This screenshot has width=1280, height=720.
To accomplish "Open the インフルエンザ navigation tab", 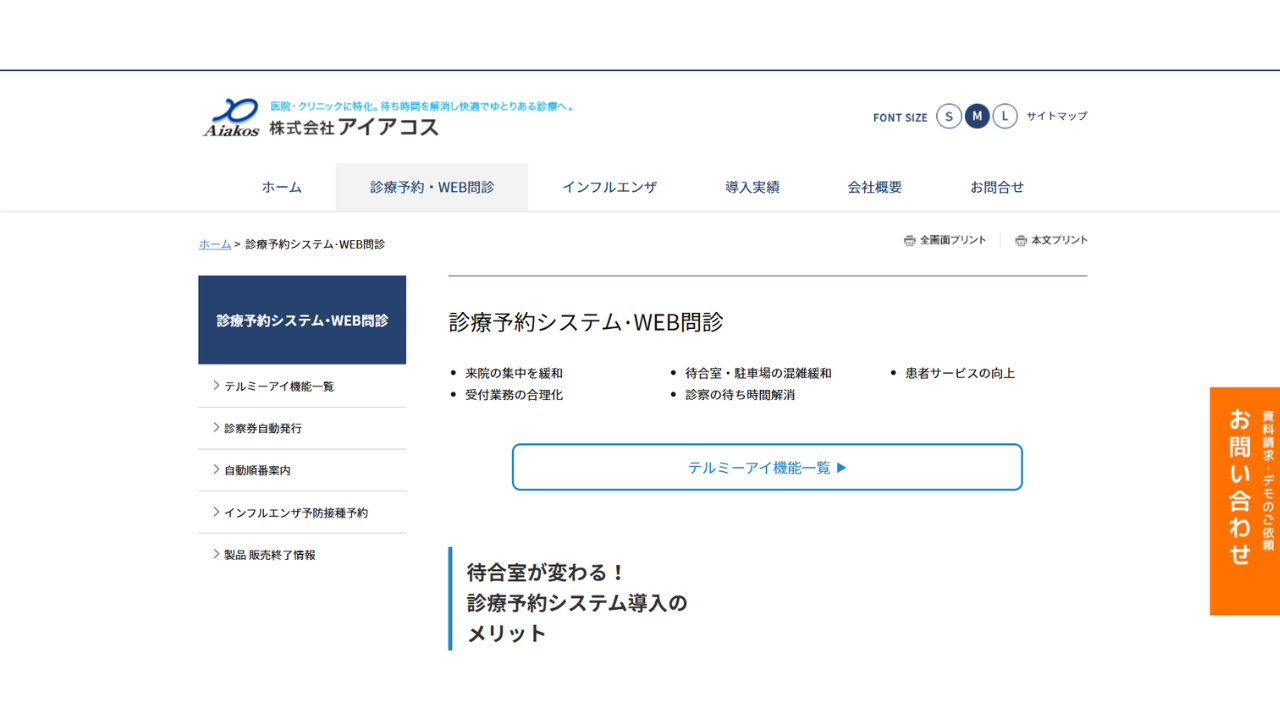I will tap(609, 187).
